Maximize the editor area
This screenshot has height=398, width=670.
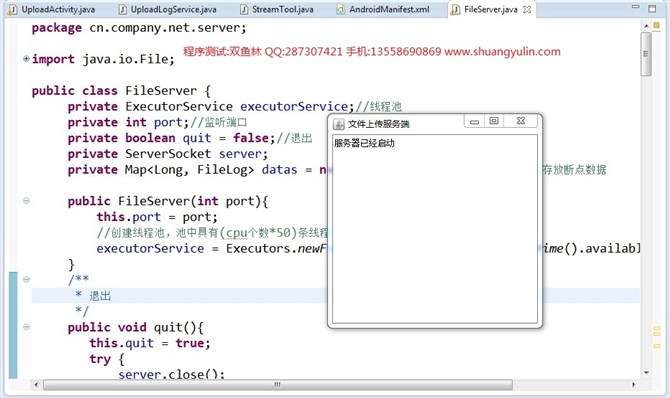tap(652, 8)
